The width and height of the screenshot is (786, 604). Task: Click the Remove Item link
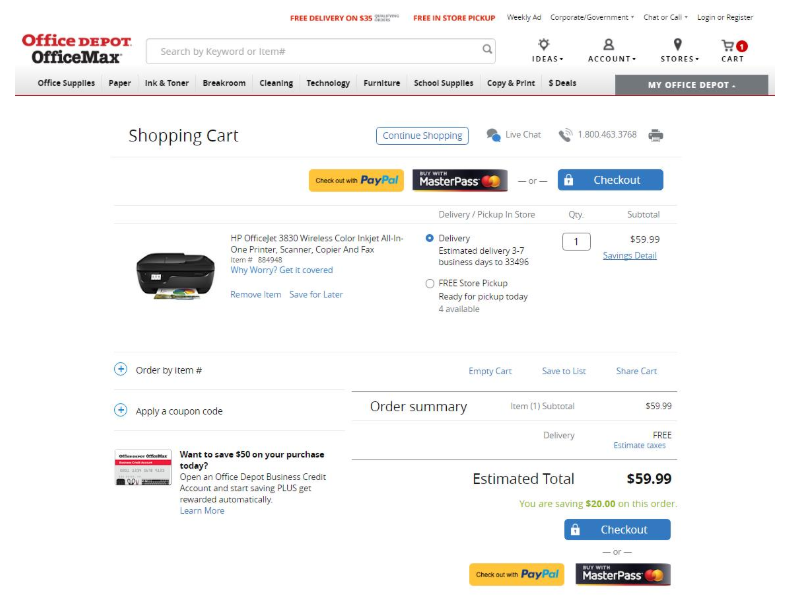[256, 295]
